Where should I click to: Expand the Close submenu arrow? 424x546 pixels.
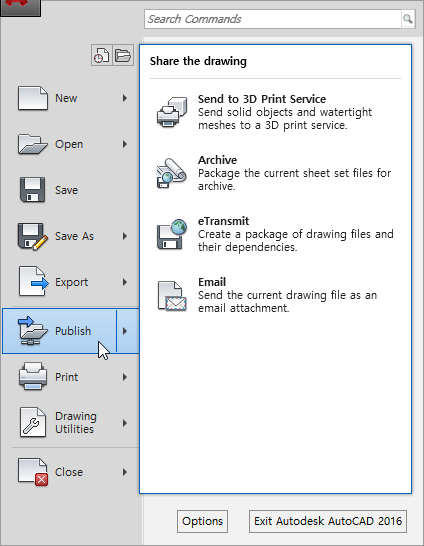[x=125, y=472]
